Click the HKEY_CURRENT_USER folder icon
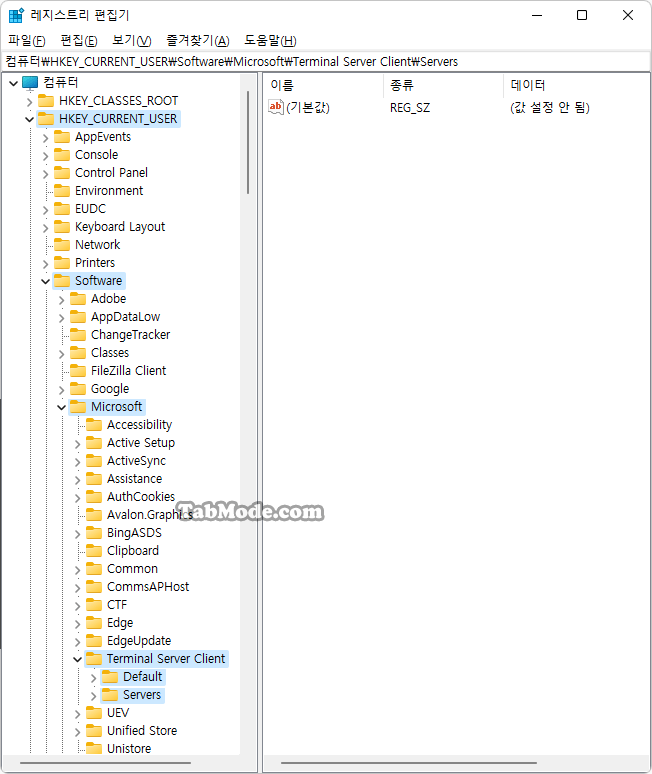The image size is (652, 774). click(46, 119)
